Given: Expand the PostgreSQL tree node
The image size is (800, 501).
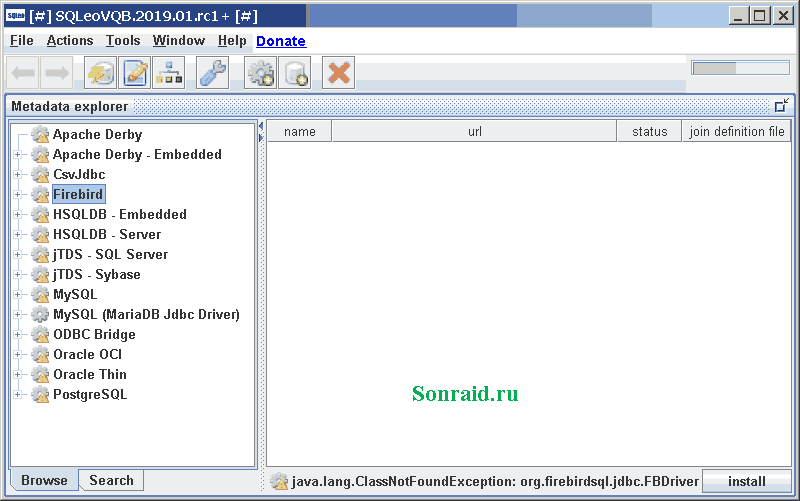Looking at the screenshot, I should point(18,394).
